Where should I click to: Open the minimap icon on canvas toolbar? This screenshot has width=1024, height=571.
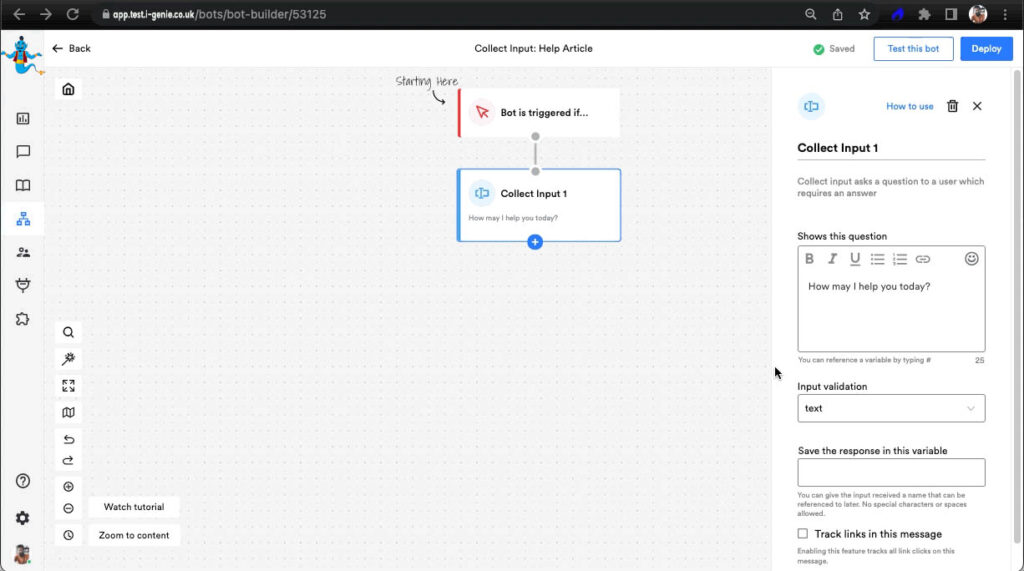68,412
